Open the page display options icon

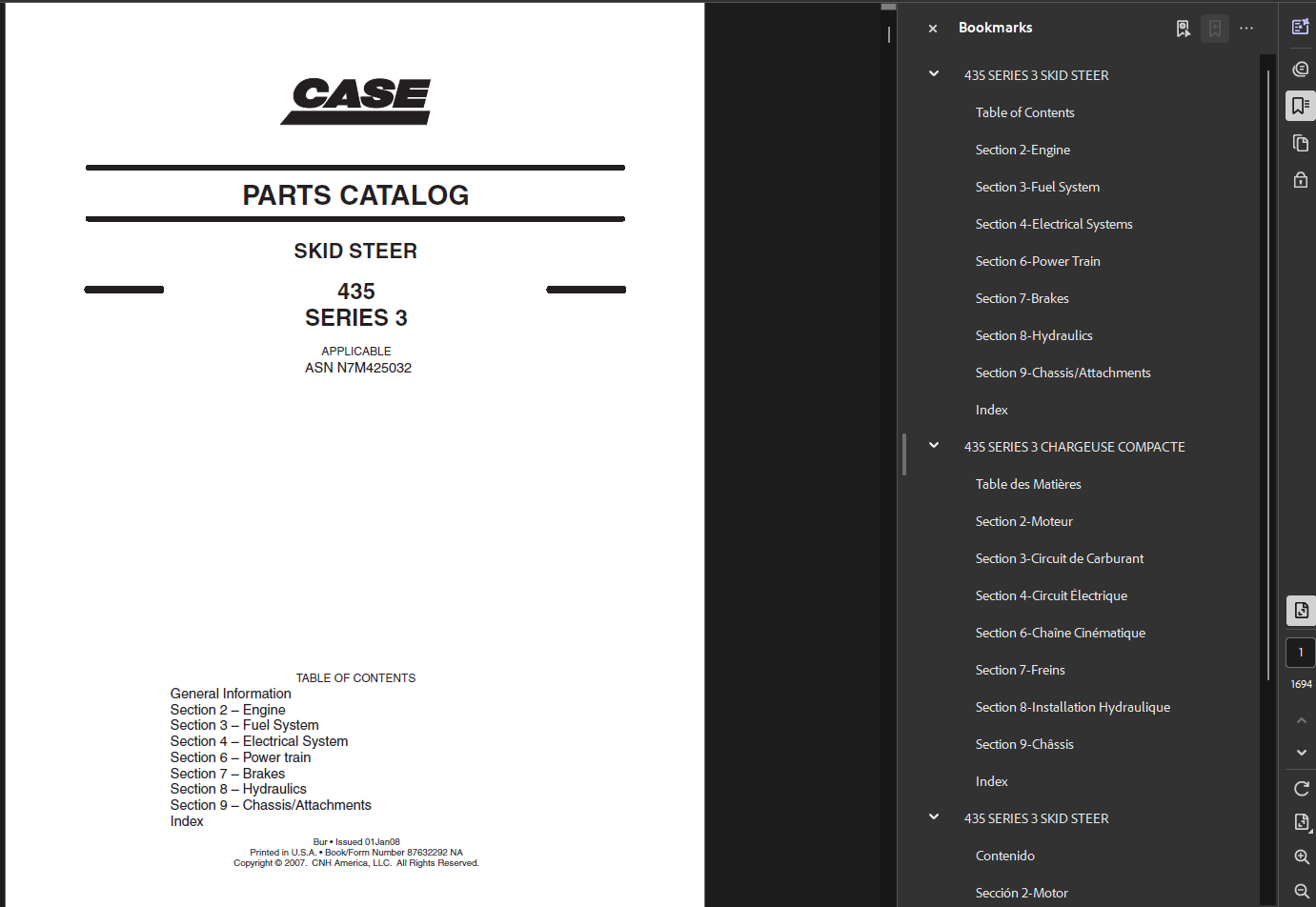point(1301,822)
